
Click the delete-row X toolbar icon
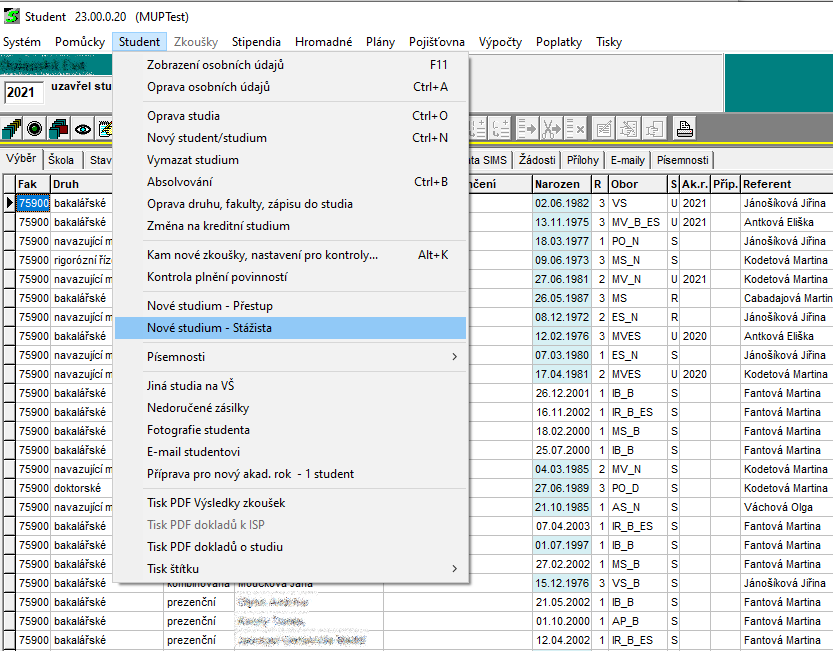coord(575,129)
